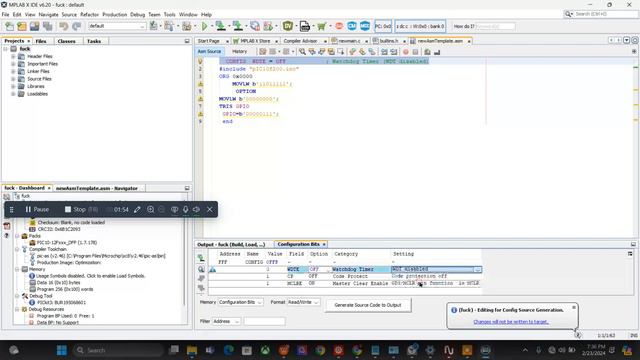Expand the Source Files folder

click(x=13, y=79)
